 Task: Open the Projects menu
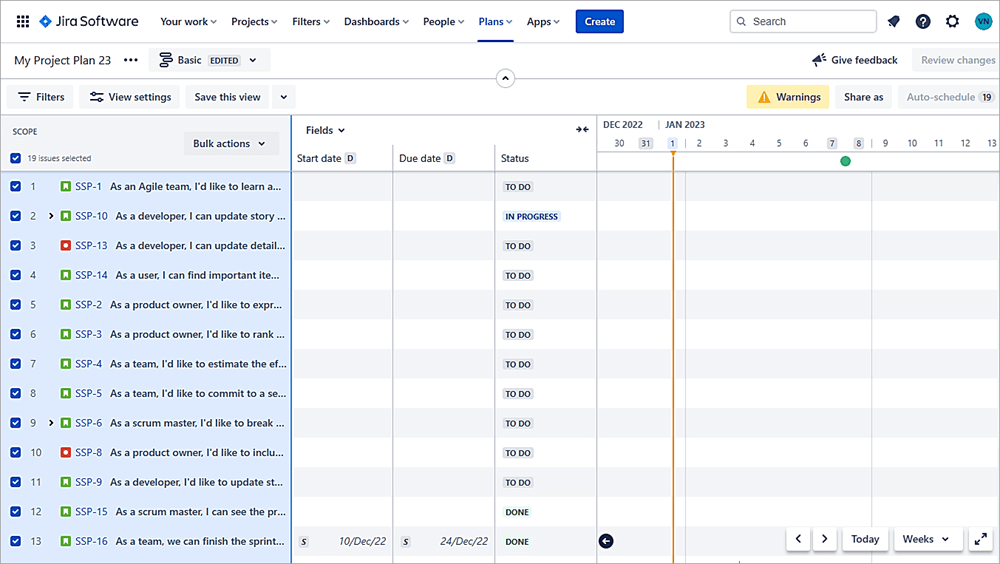(255, 21)
